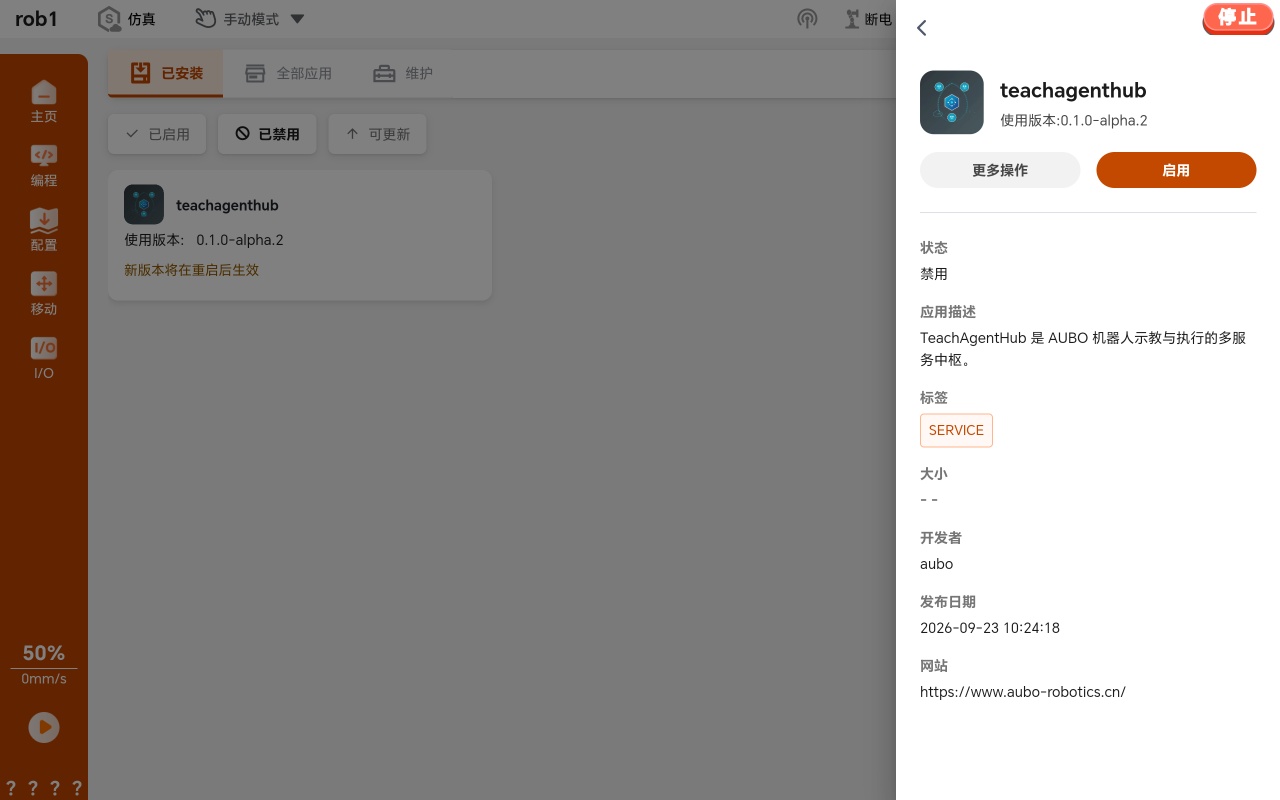This screenshot has width=1280, height=800.
Task: Click the release date 2026-09-23 10:24:18
Action: [990, 628]
